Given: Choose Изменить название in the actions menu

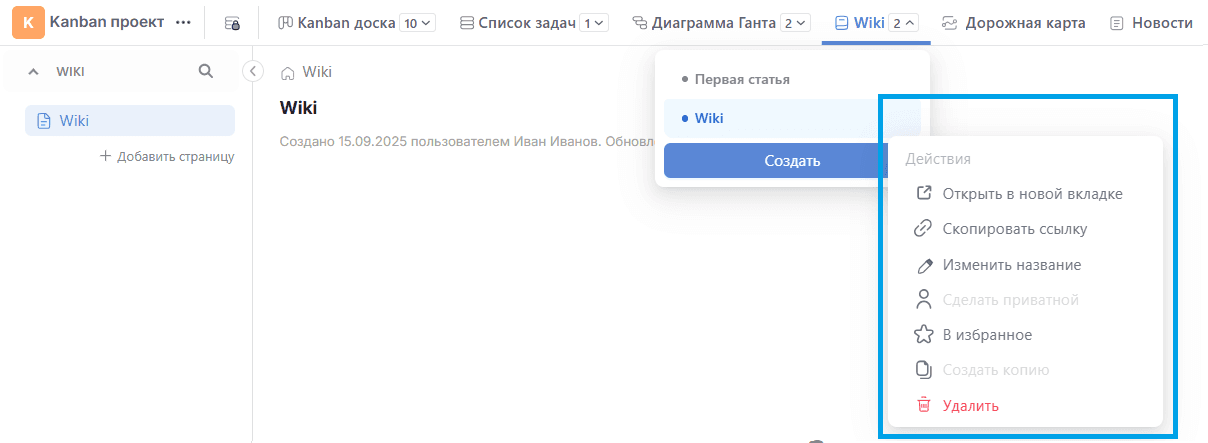Looking at the screenshot, I should pos(1011,265).
